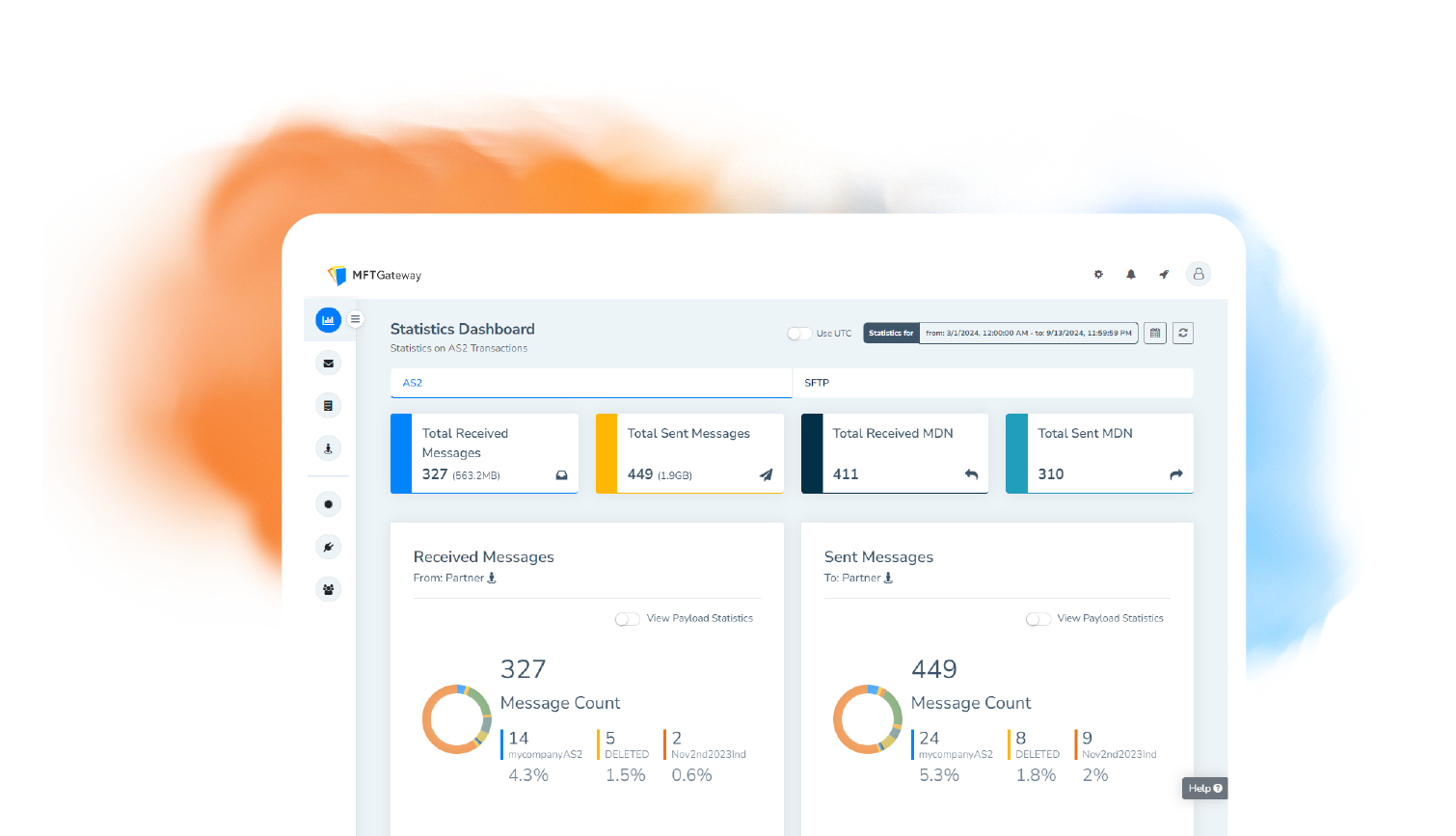Switch to the AS2 tab
1456x836 pixels.
coord(591,383)
